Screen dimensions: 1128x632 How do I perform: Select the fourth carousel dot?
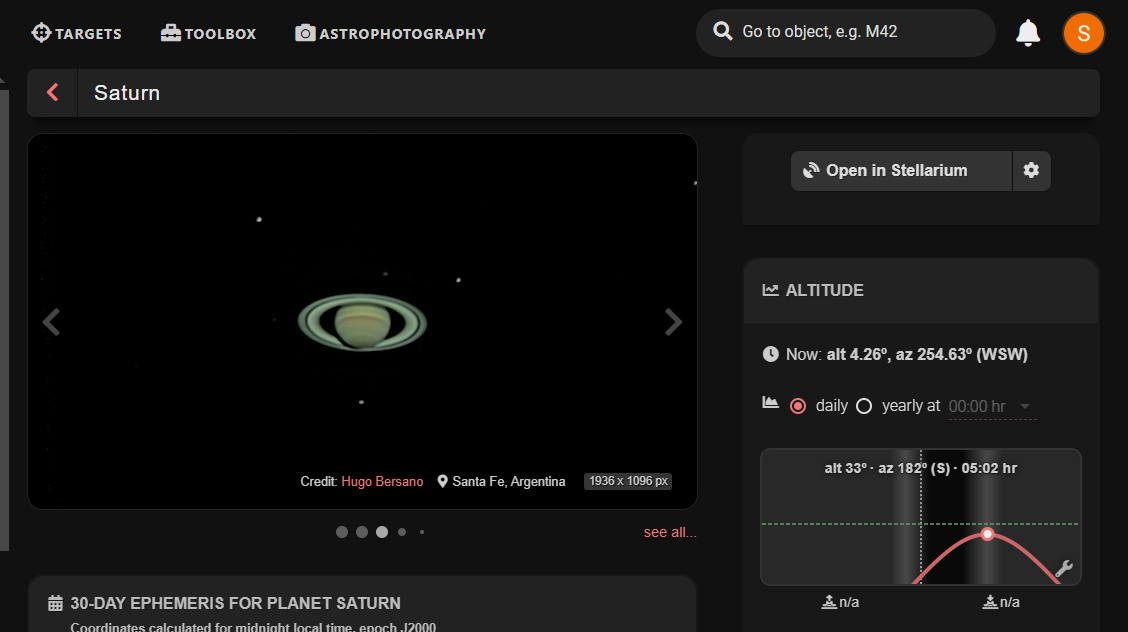coord(402,532)
